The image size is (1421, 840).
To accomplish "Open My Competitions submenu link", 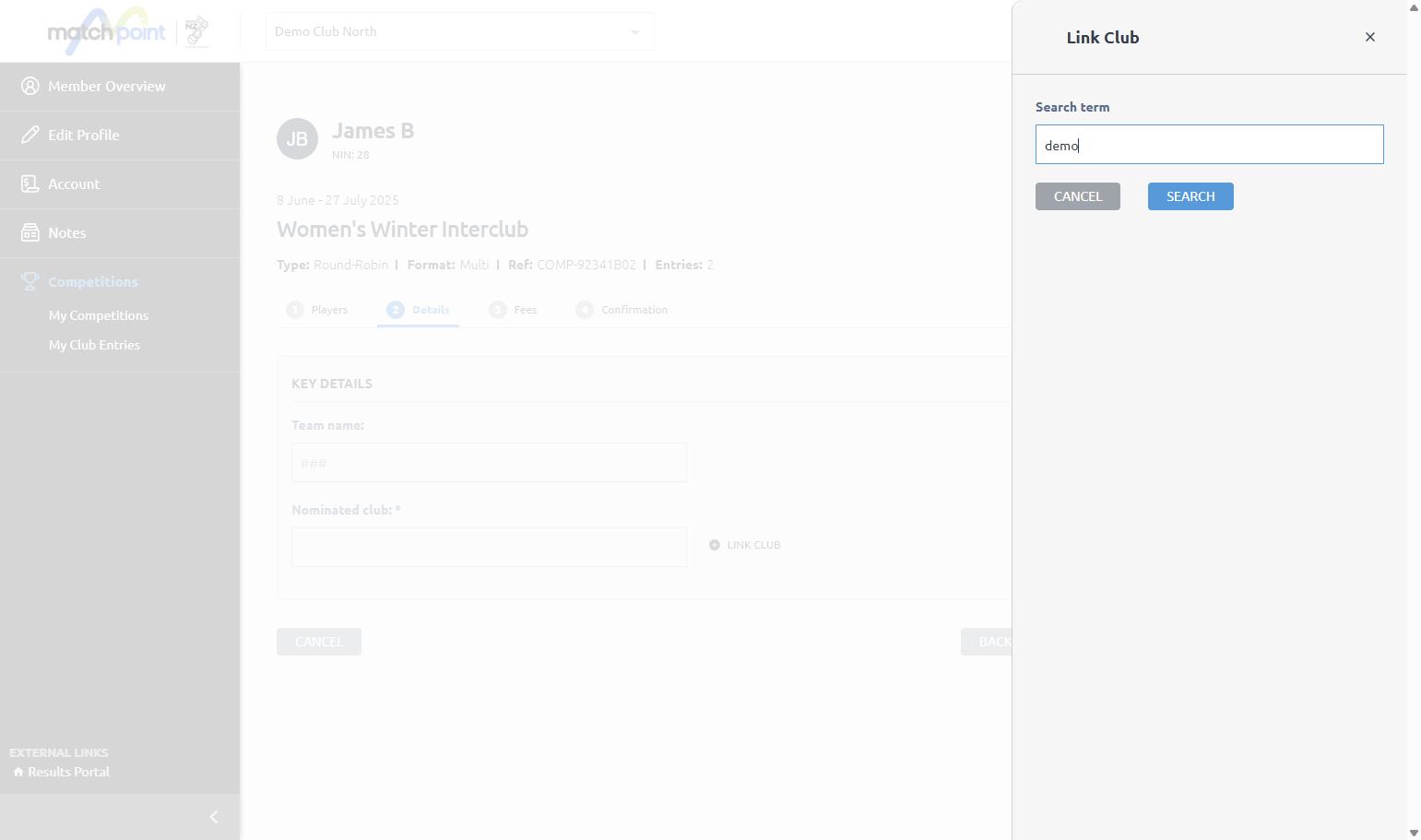I will (99, 315).
